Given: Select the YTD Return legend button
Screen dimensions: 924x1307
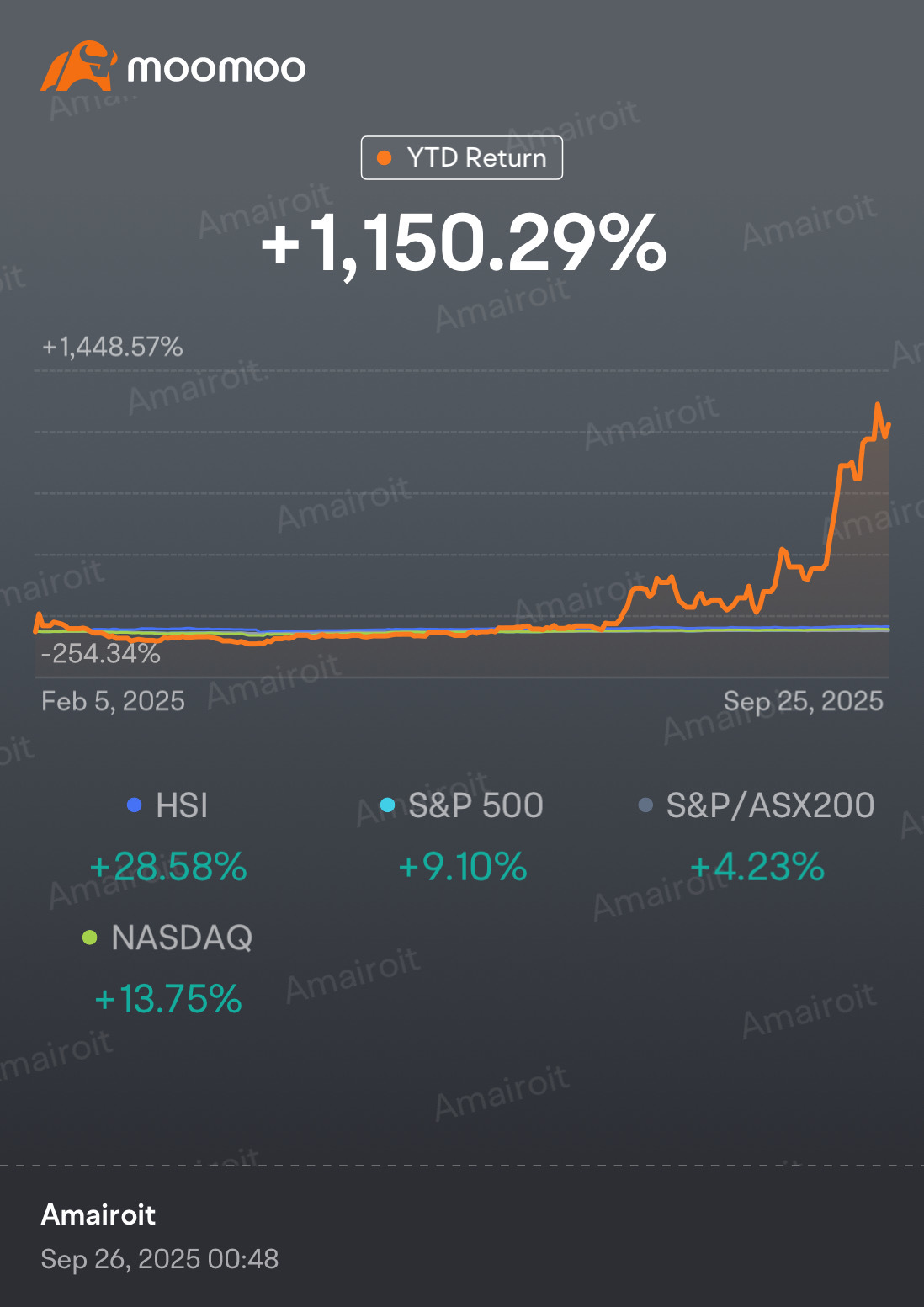Looking at the screenshot, I should point(462,157).
